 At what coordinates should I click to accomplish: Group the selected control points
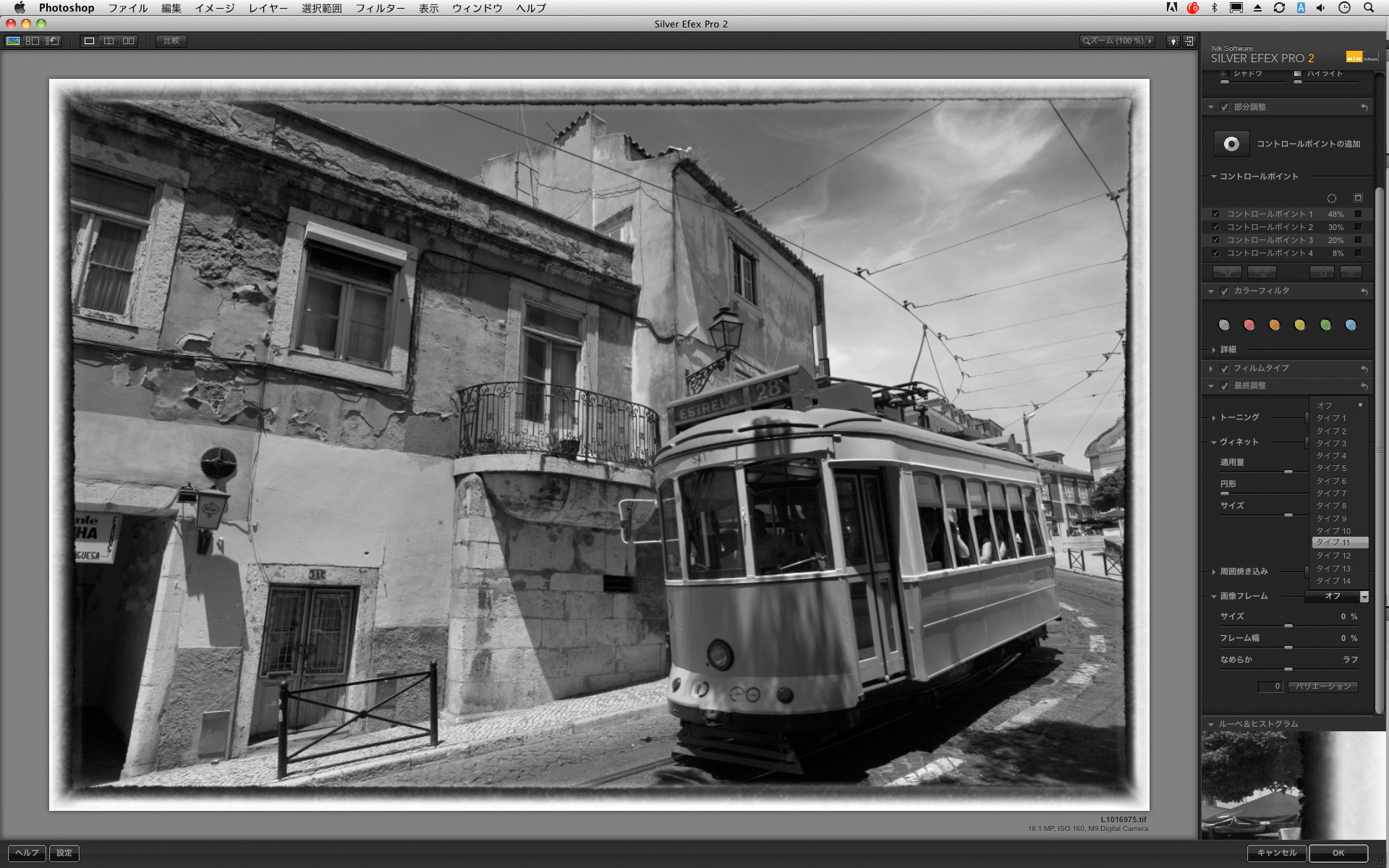point(1227,273)
